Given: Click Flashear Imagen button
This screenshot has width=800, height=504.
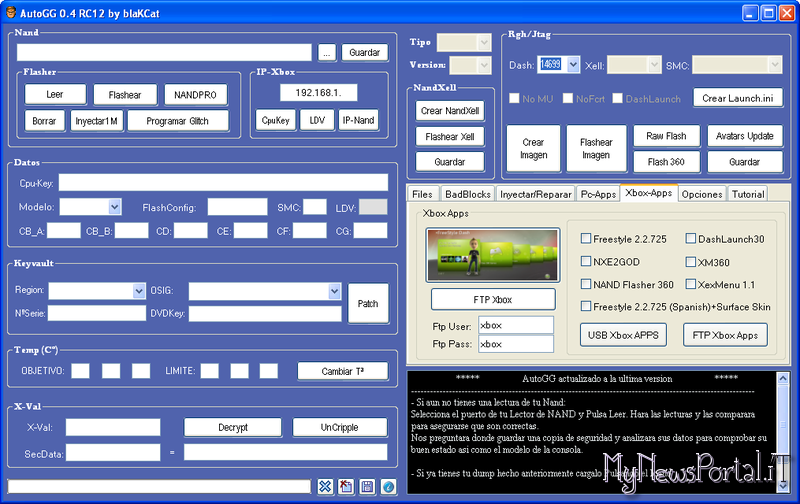Looking at the screenshot, I should coord(596,148).
